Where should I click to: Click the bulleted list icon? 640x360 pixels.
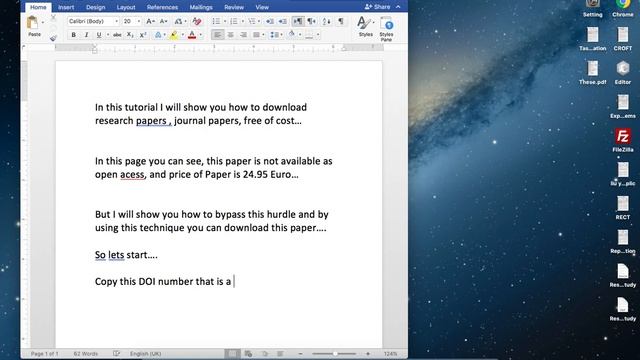(216, 21)
